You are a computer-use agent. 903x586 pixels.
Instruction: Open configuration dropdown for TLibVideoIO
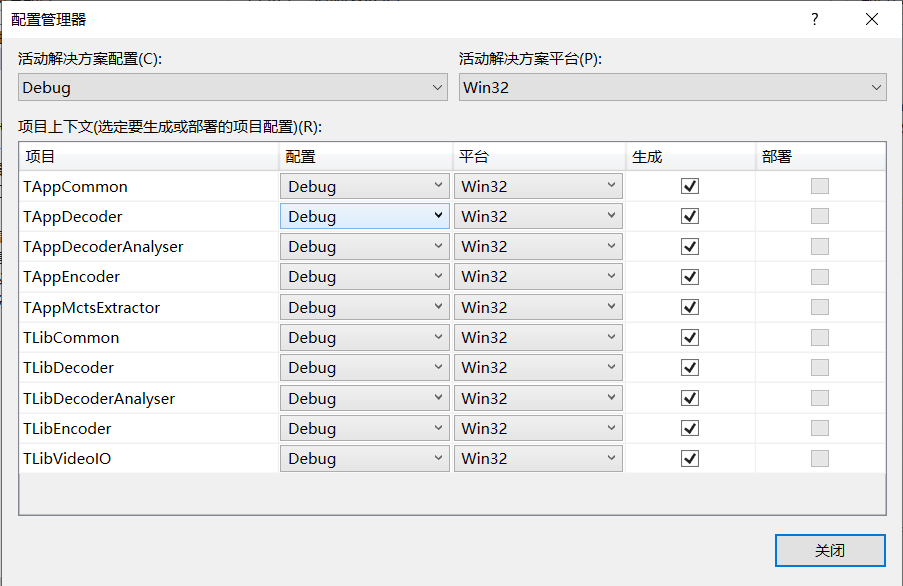click(x=365, y=458)
